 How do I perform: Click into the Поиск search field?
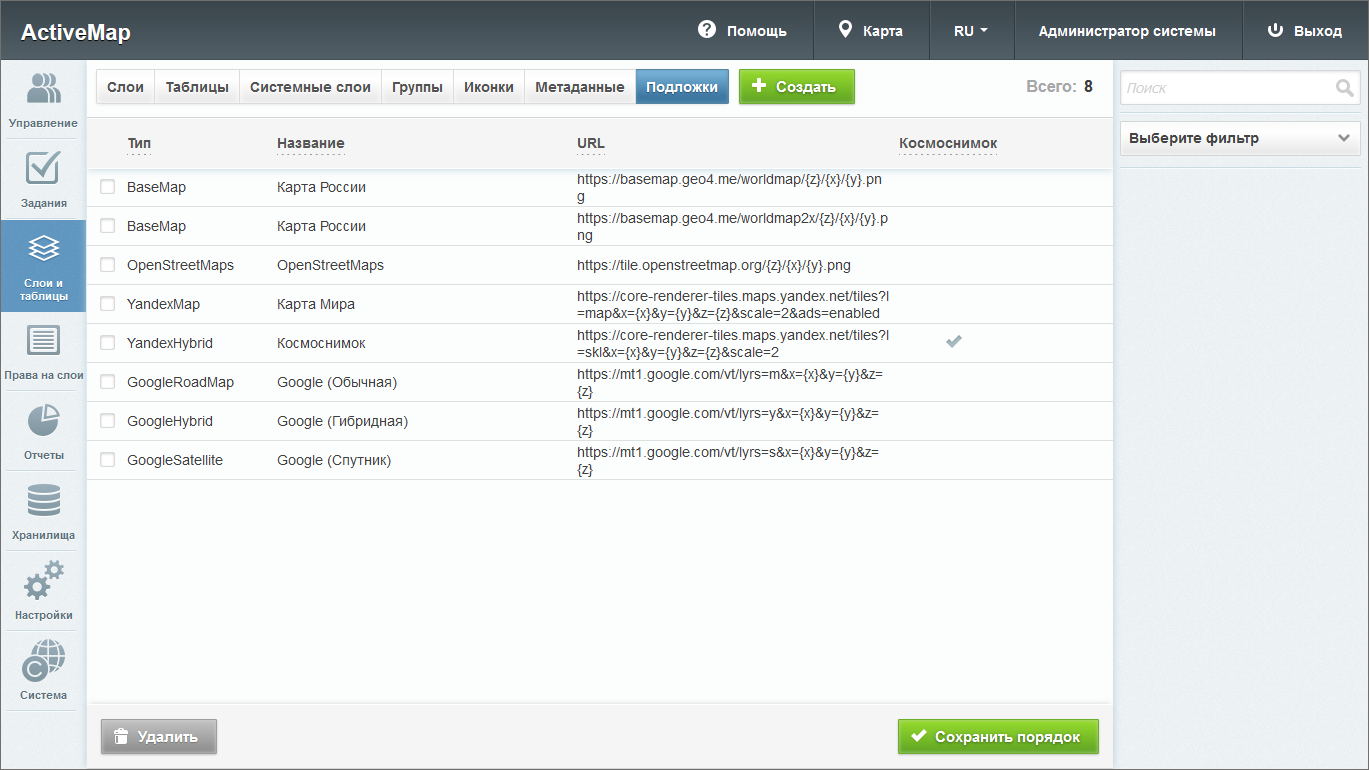pos(1228,88)
